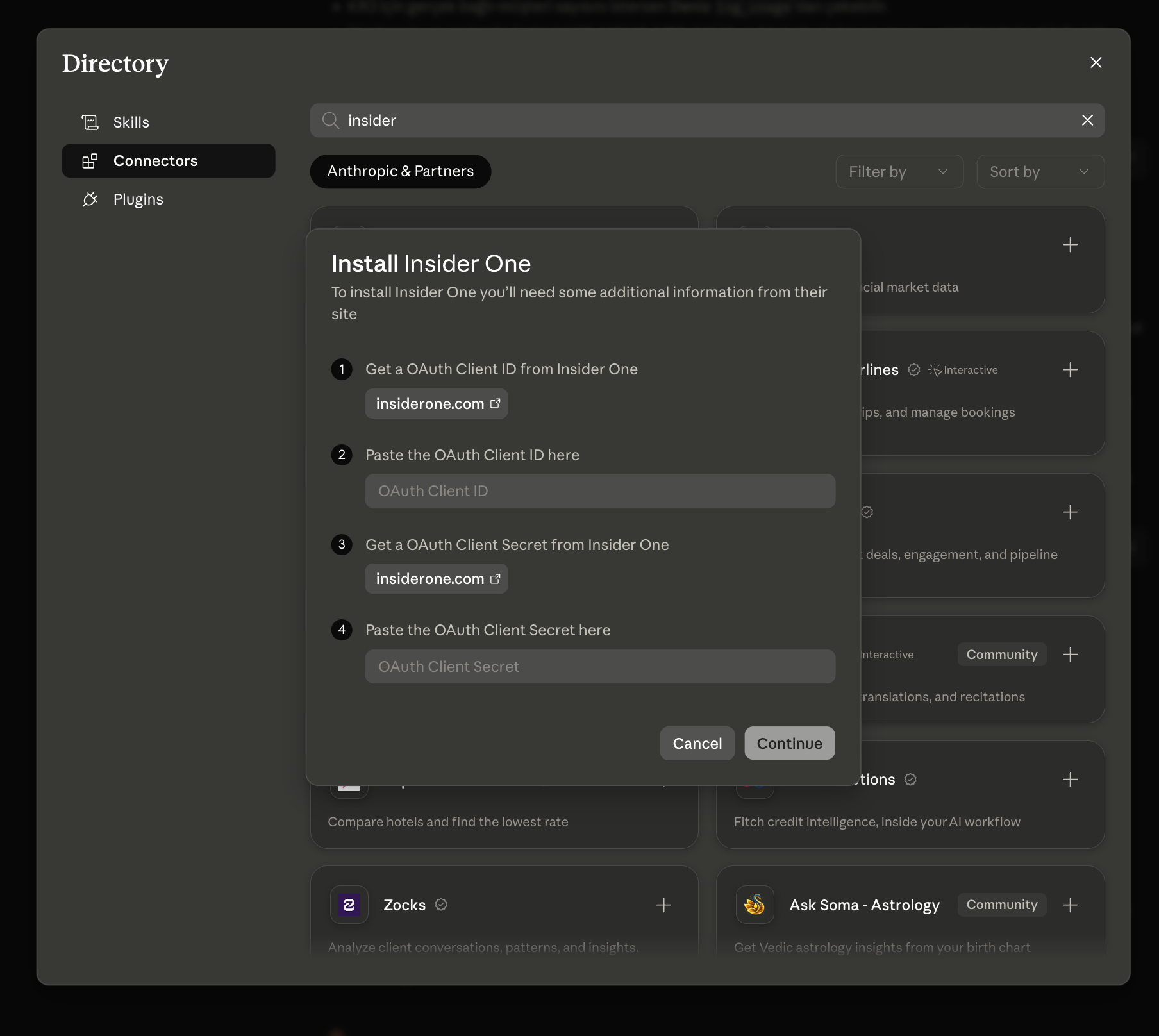The height and width of the screenshot is (1036, 1159).
Task: Add the Zocks connector
Action: [664, 905]
